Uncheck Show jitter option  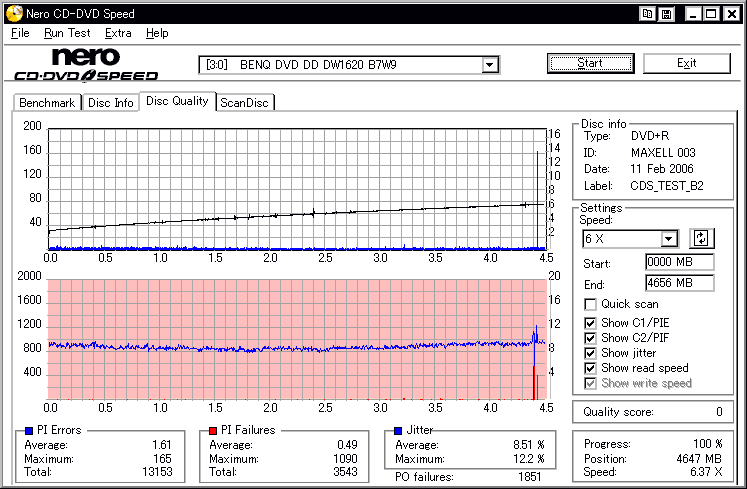pos(590,353)
